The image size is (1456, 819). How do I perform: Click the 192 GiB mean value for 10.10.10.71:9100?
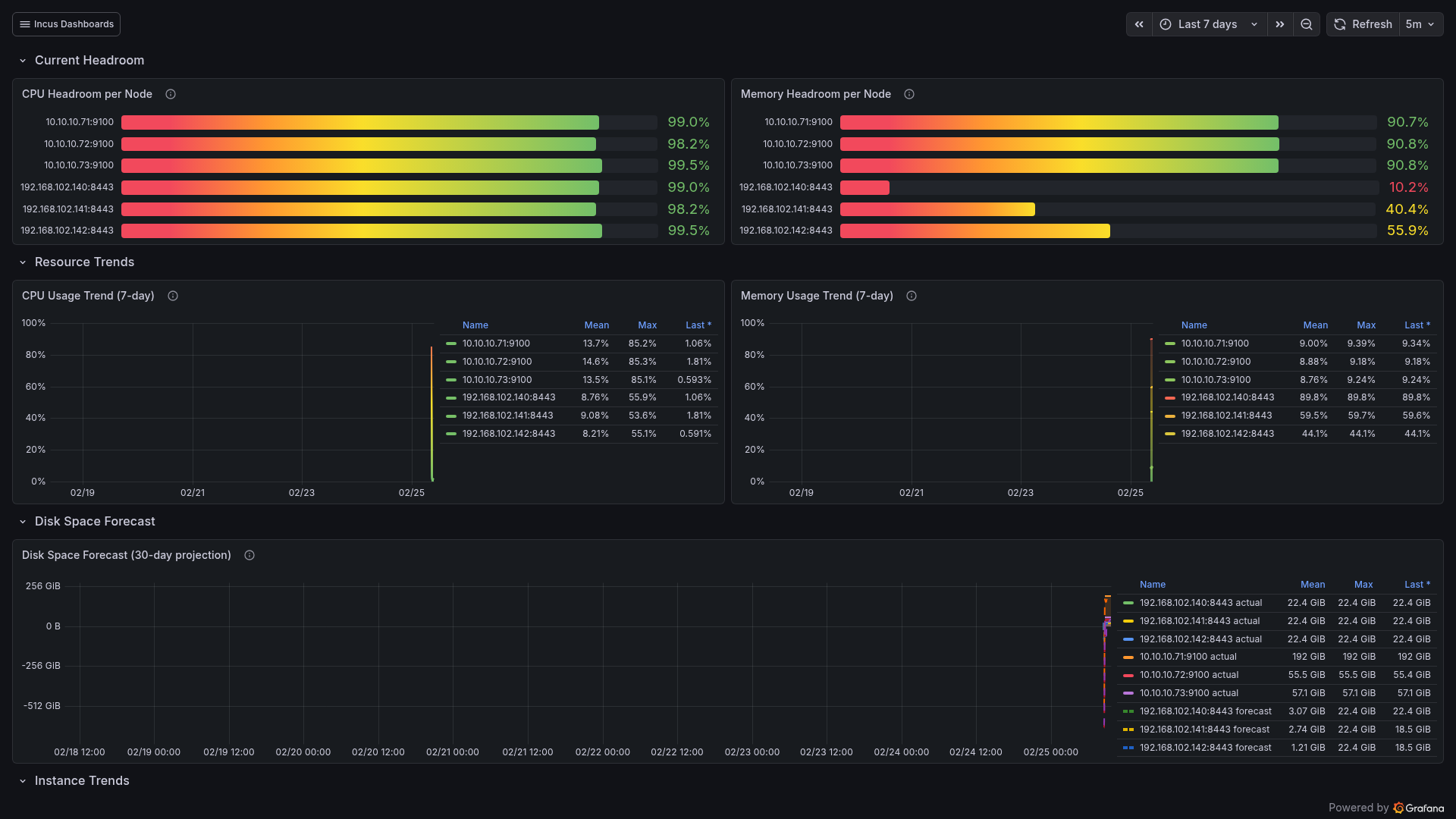click(x=1308, y=657)
